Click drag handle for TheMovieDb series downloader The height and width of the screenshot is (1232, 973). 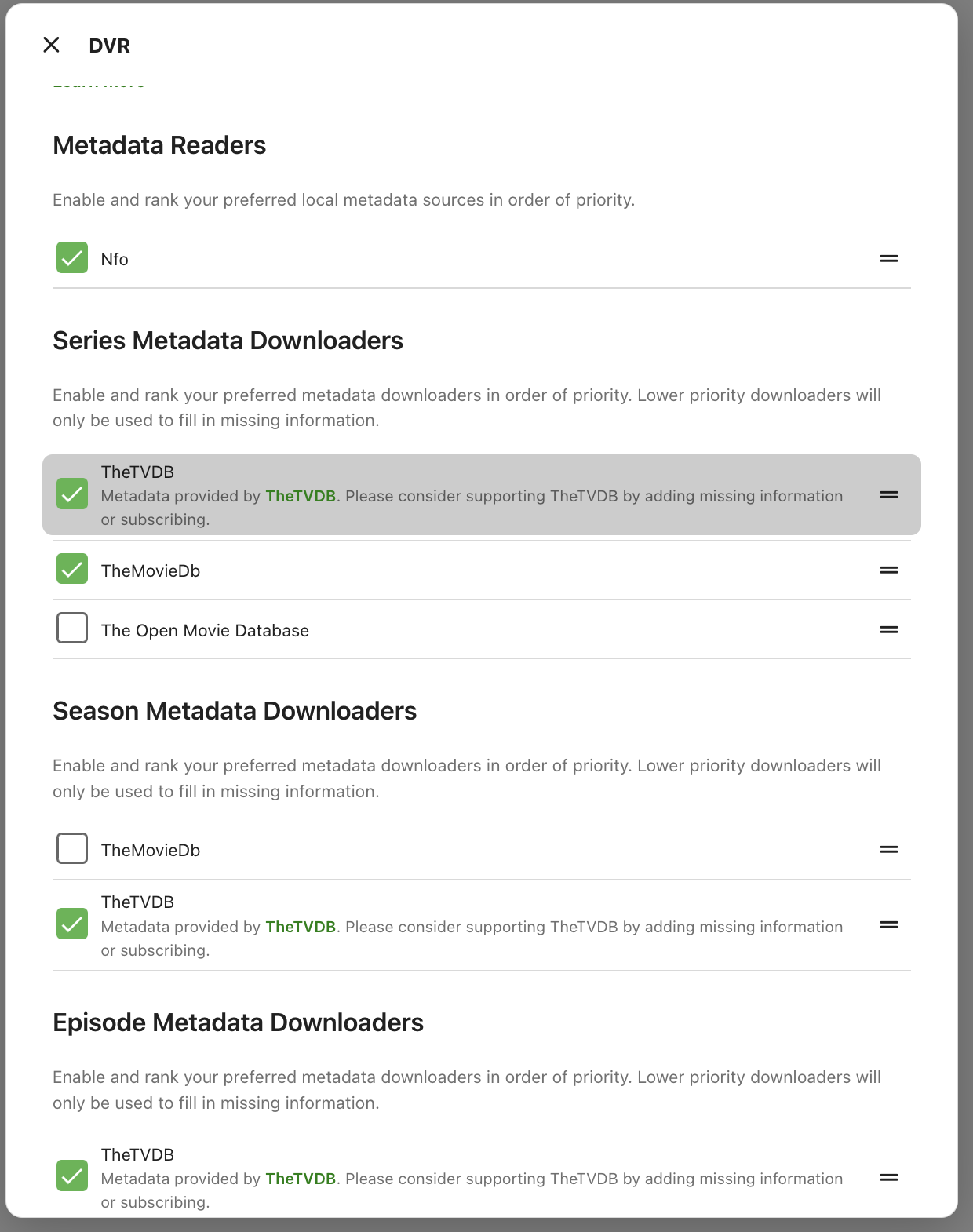tap(888, 570)
